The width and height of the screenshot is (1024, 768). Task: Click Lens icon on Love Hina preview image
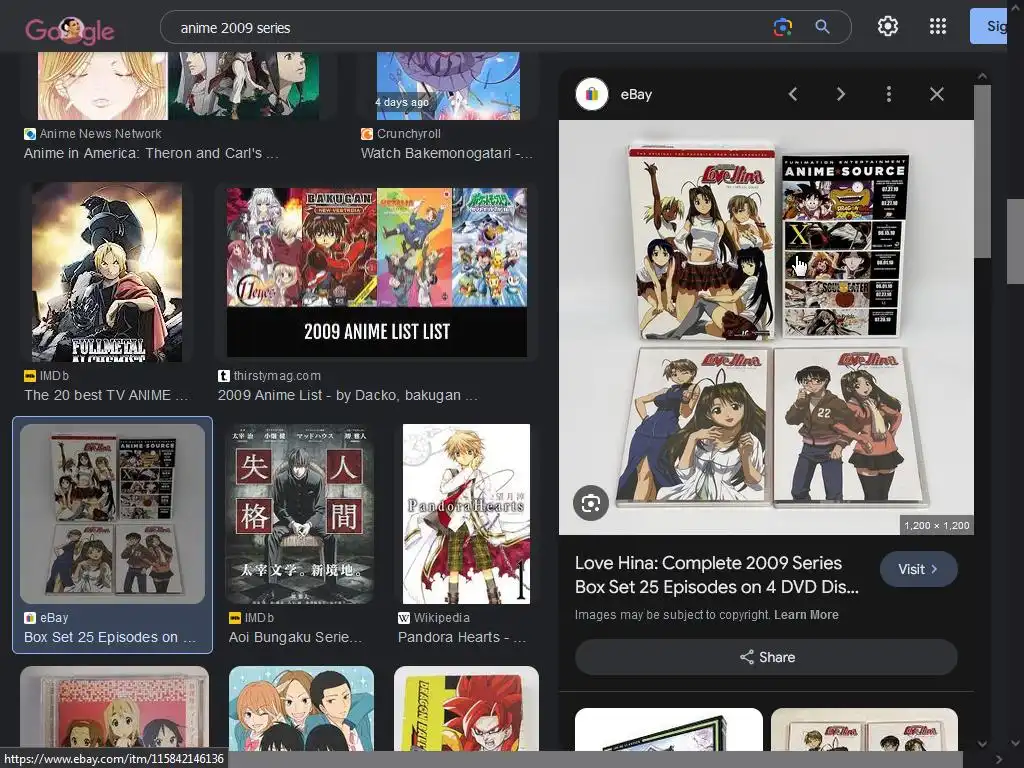pos(590,503)
